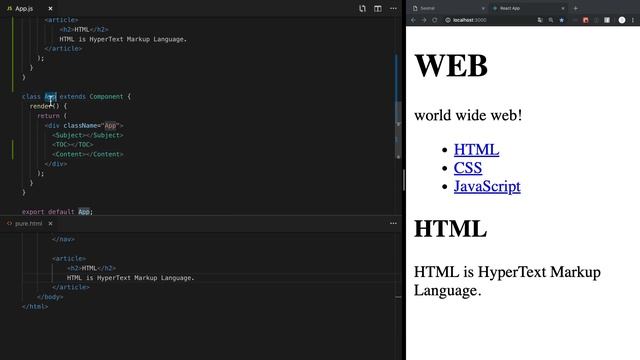Close the pure.html editor tab

tap(50, 224)
